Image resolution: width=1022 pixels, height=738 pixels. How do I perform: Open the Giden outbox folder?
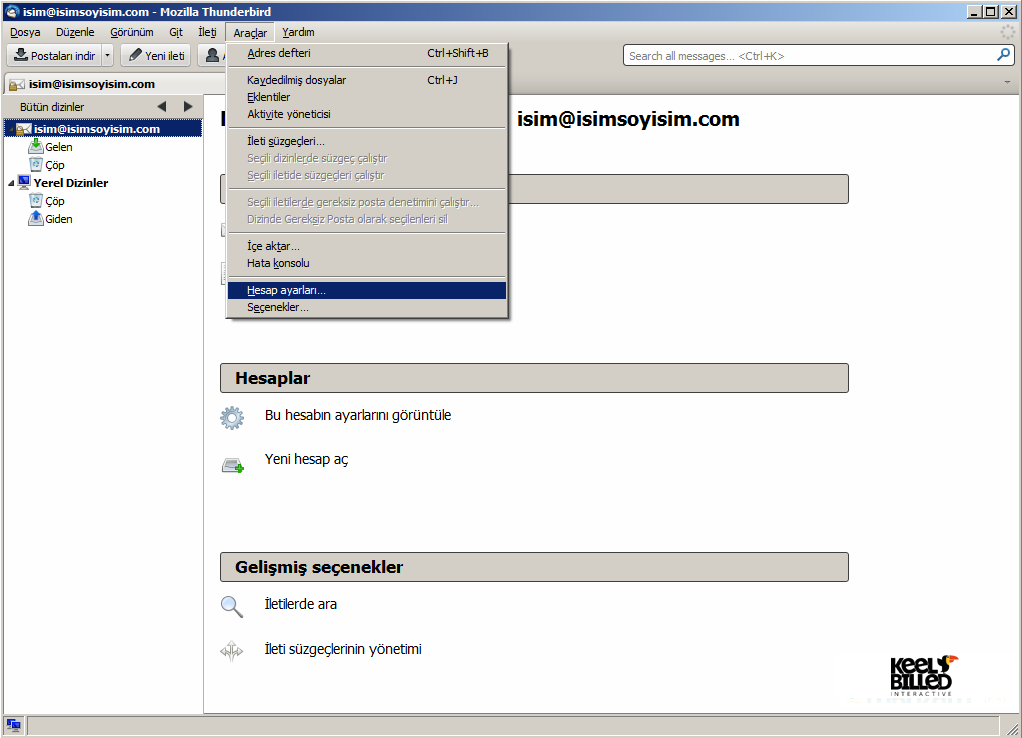pos(59,219)
